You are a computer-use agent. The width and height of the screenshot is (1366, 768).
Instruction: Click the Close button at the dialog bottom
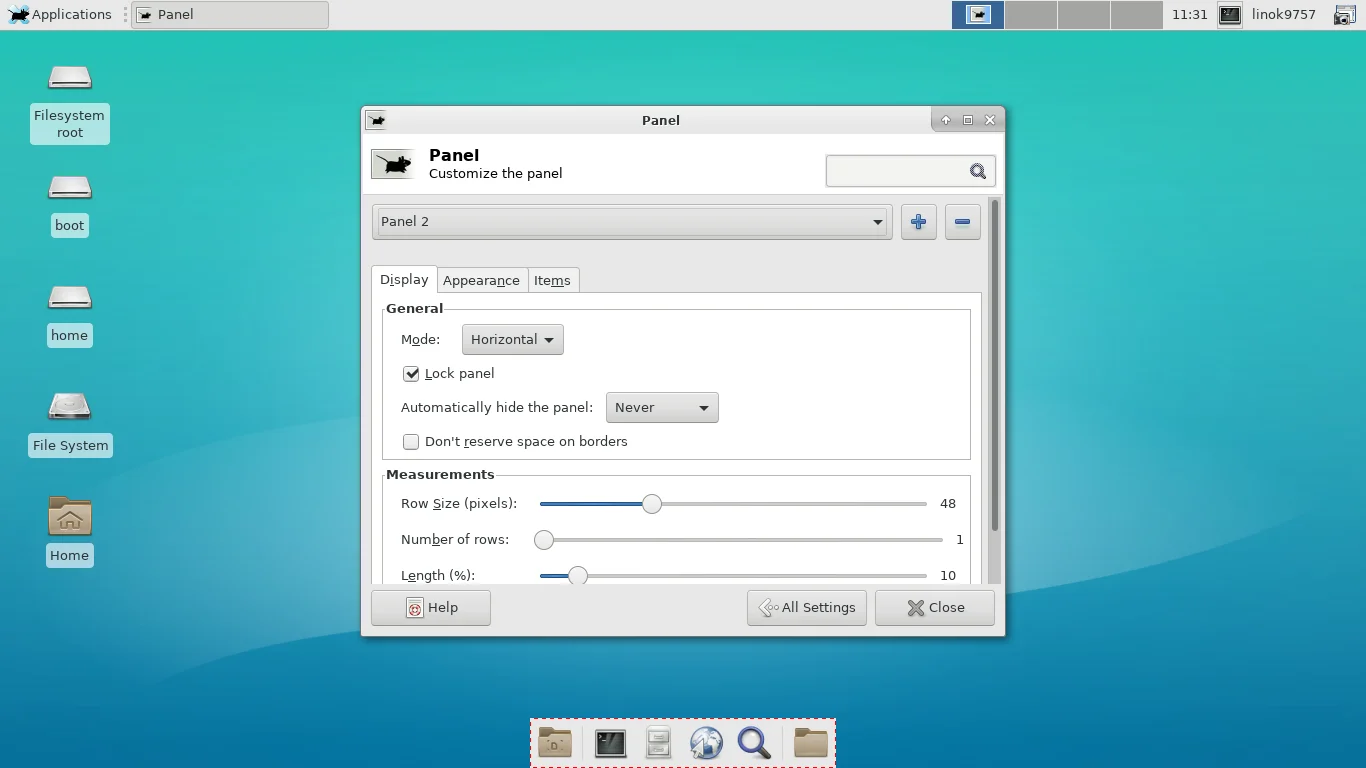click(x=935, y=608)
